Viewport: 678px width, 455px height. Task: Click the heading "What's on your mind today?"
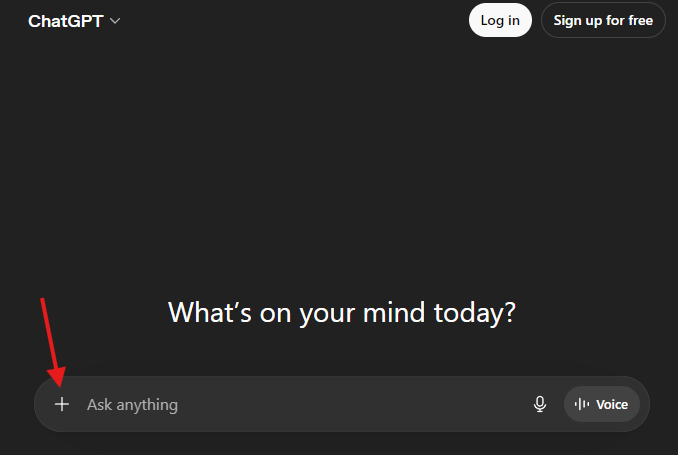342,312
